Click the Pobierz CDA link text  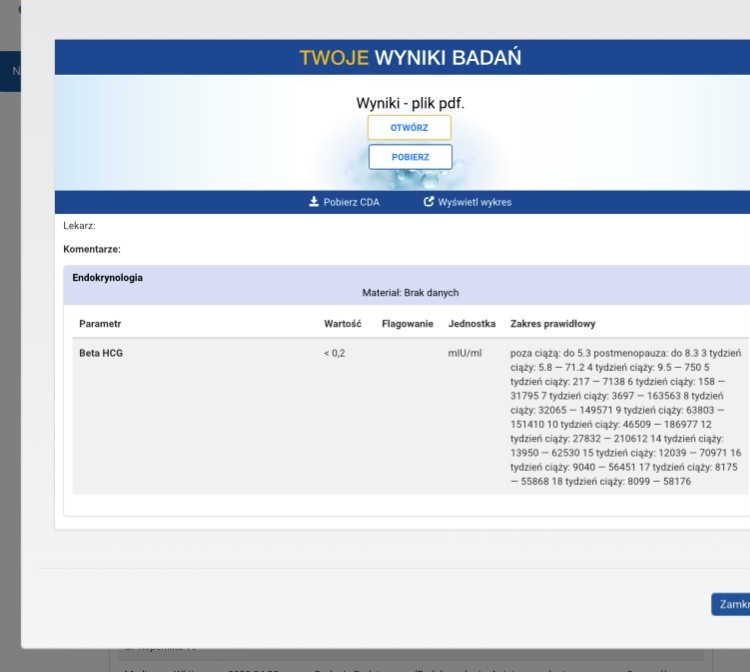(351, 202)
